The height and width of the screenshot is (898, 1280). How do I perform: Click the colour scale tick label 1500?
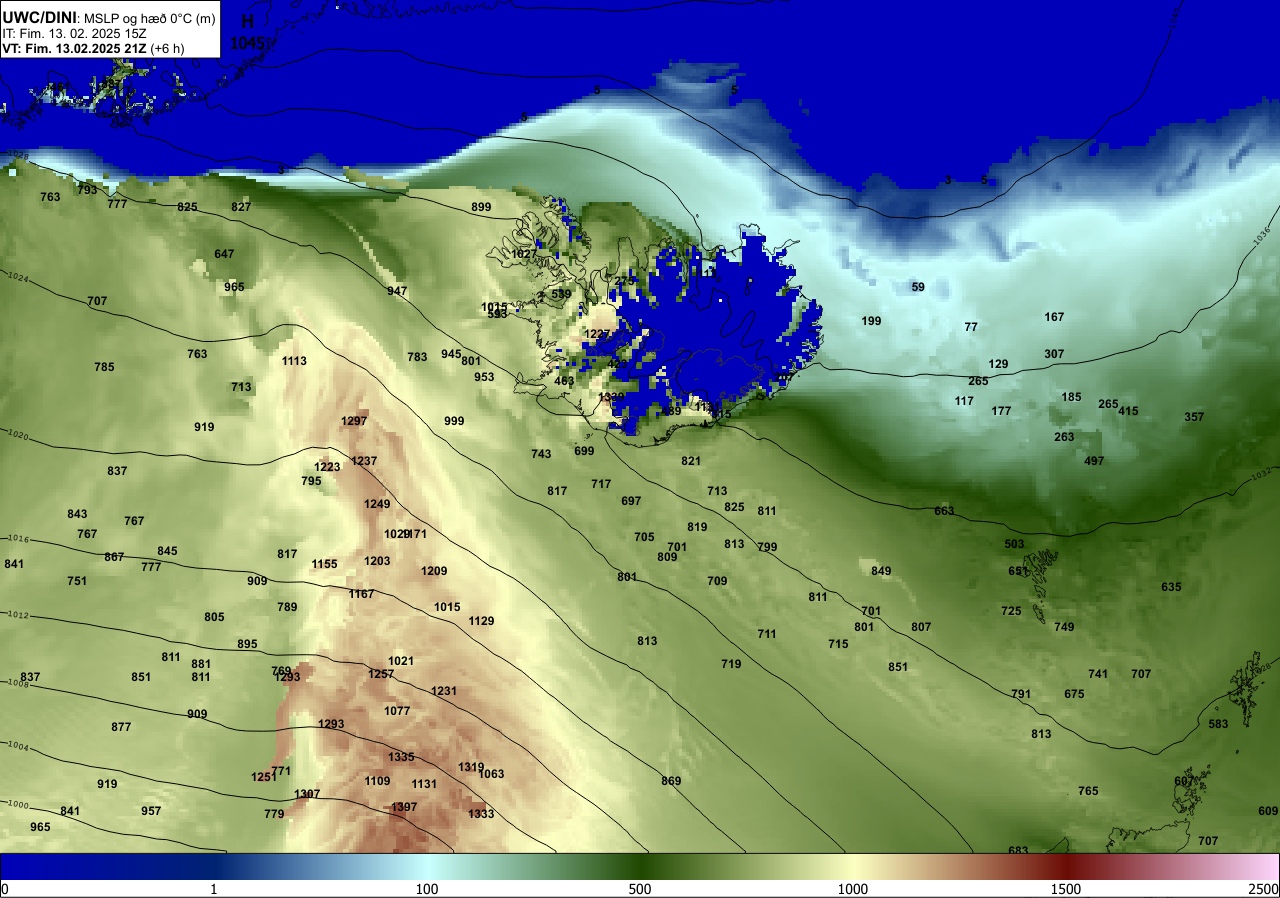(x=1066, y=889)
